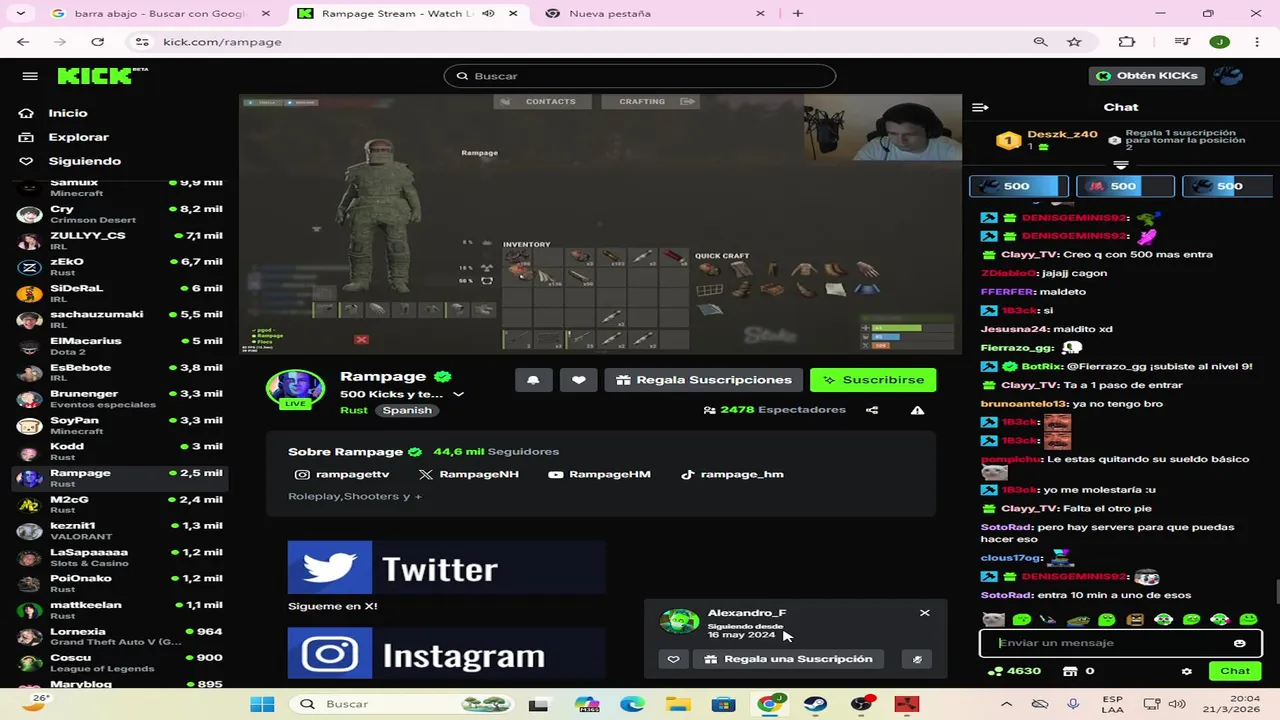This screenshot has width=1280, height=720.
Task: Open chat settings gear icon
Action: pyautogui.click(x=1187, y=671)
